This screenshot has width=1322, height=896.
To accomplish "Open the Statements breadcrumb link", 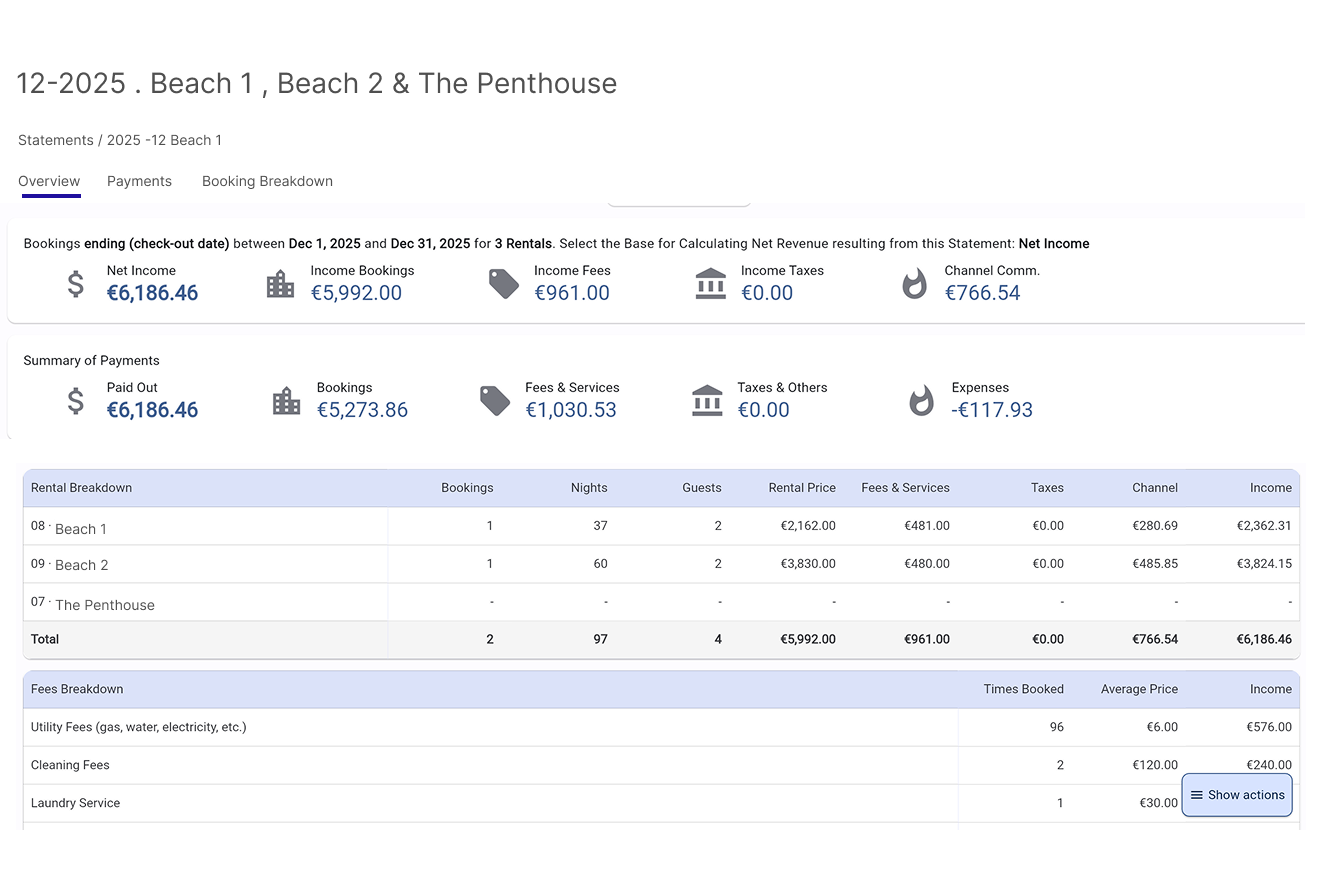I will point(55,140).
